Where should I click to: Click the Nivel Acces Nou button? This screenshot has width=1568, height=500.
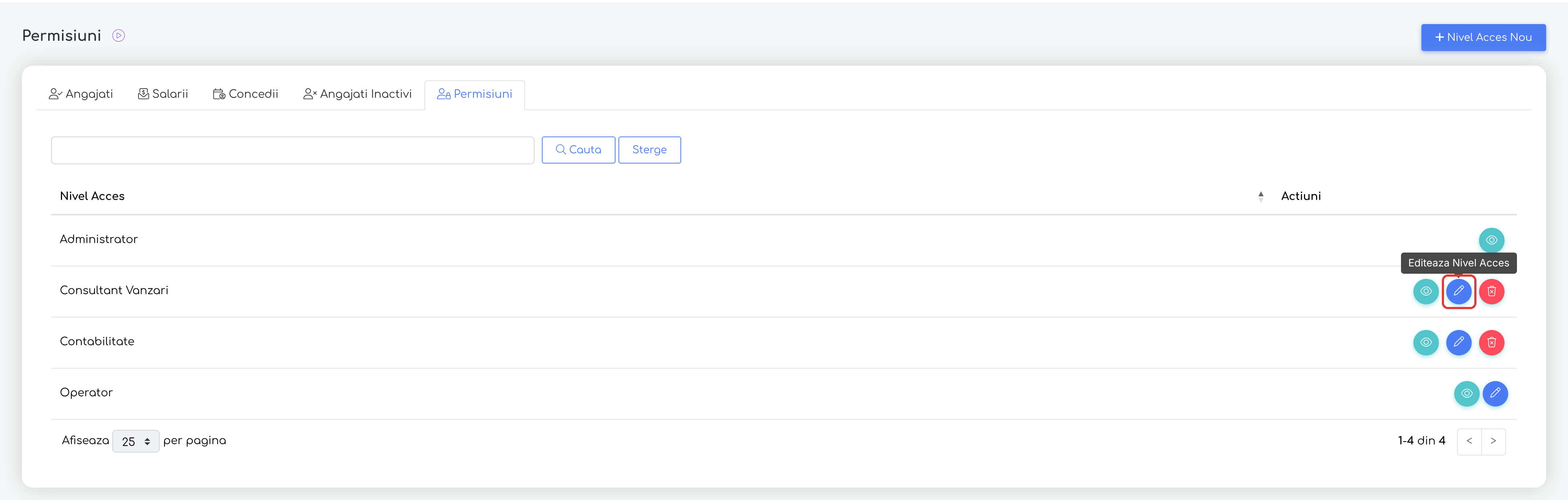point(1483,38)
